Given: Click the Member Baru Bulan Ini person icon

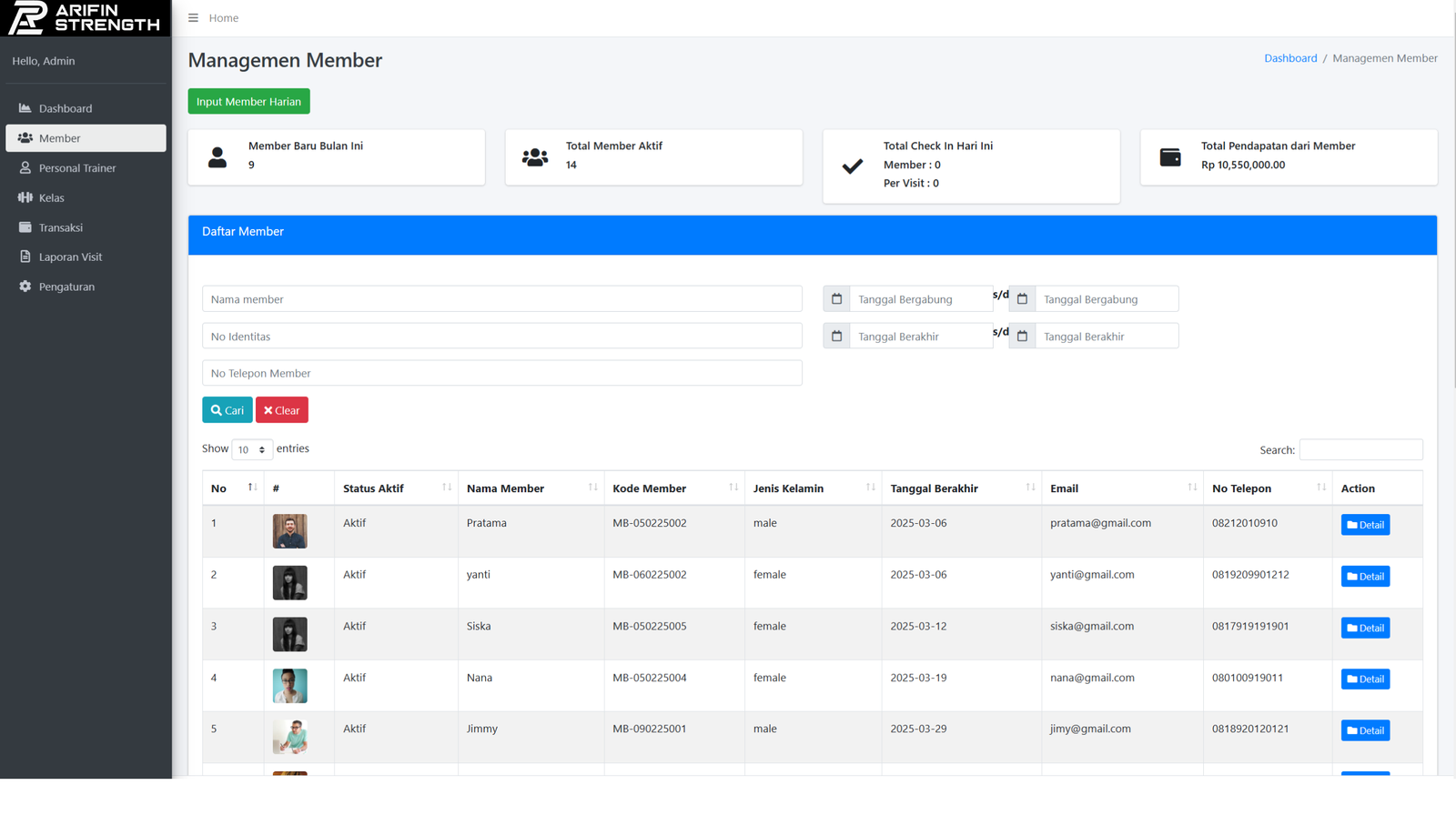Looking at the screenshot, I should 217,157.
